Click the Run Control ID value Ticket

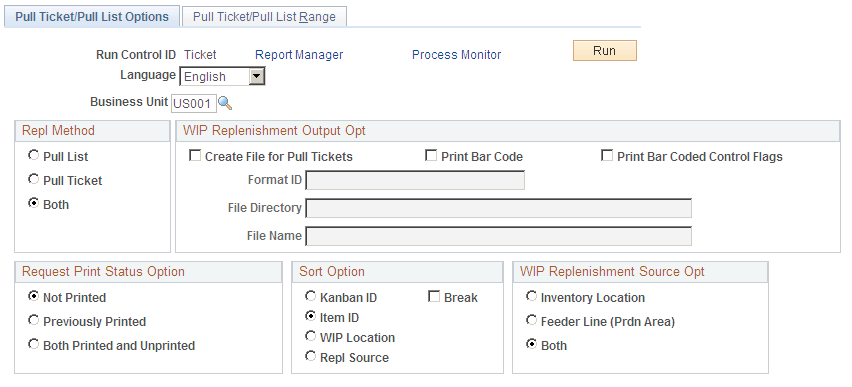pos(200,55)
